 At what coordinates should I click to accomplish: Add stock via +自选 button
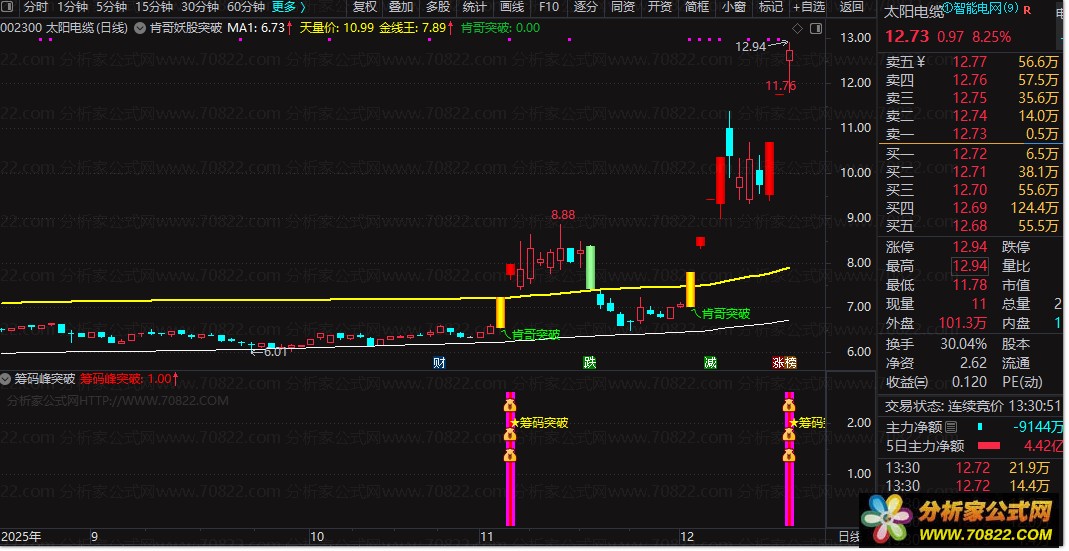[809, 8]
